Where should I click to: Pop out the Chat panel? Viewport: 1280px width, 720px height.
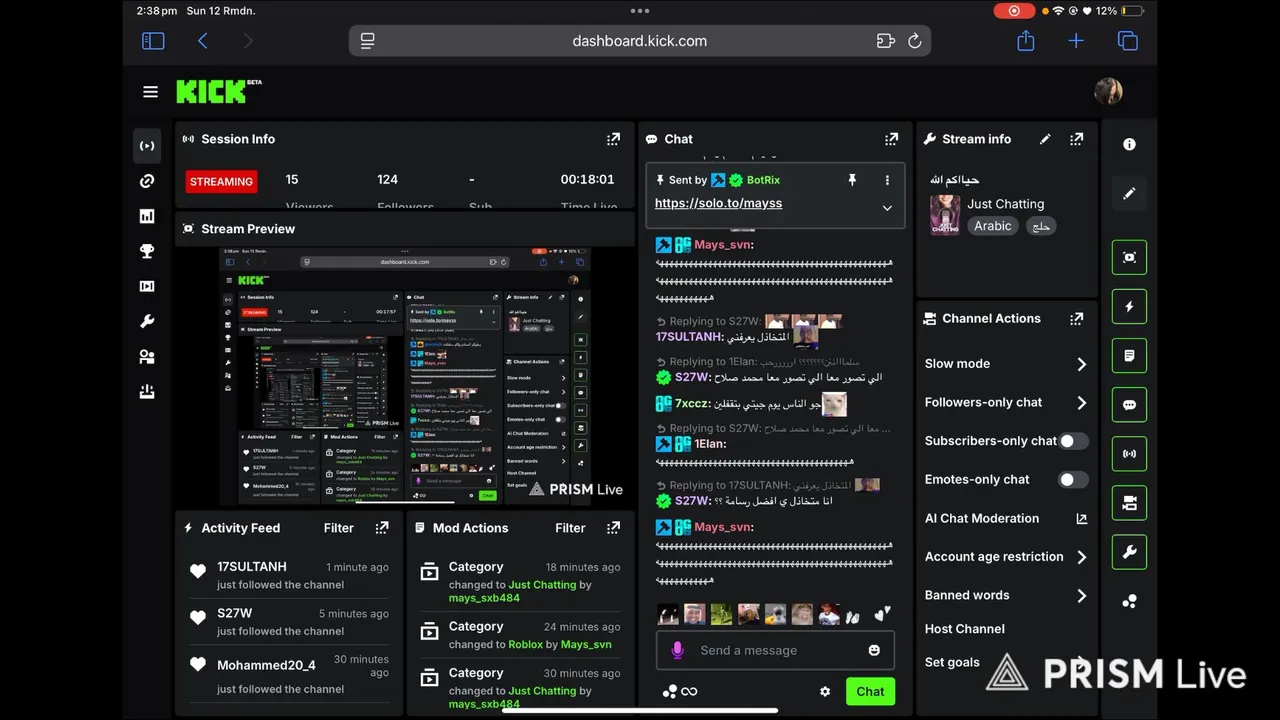pyautogui.click(x=891, y=139)
